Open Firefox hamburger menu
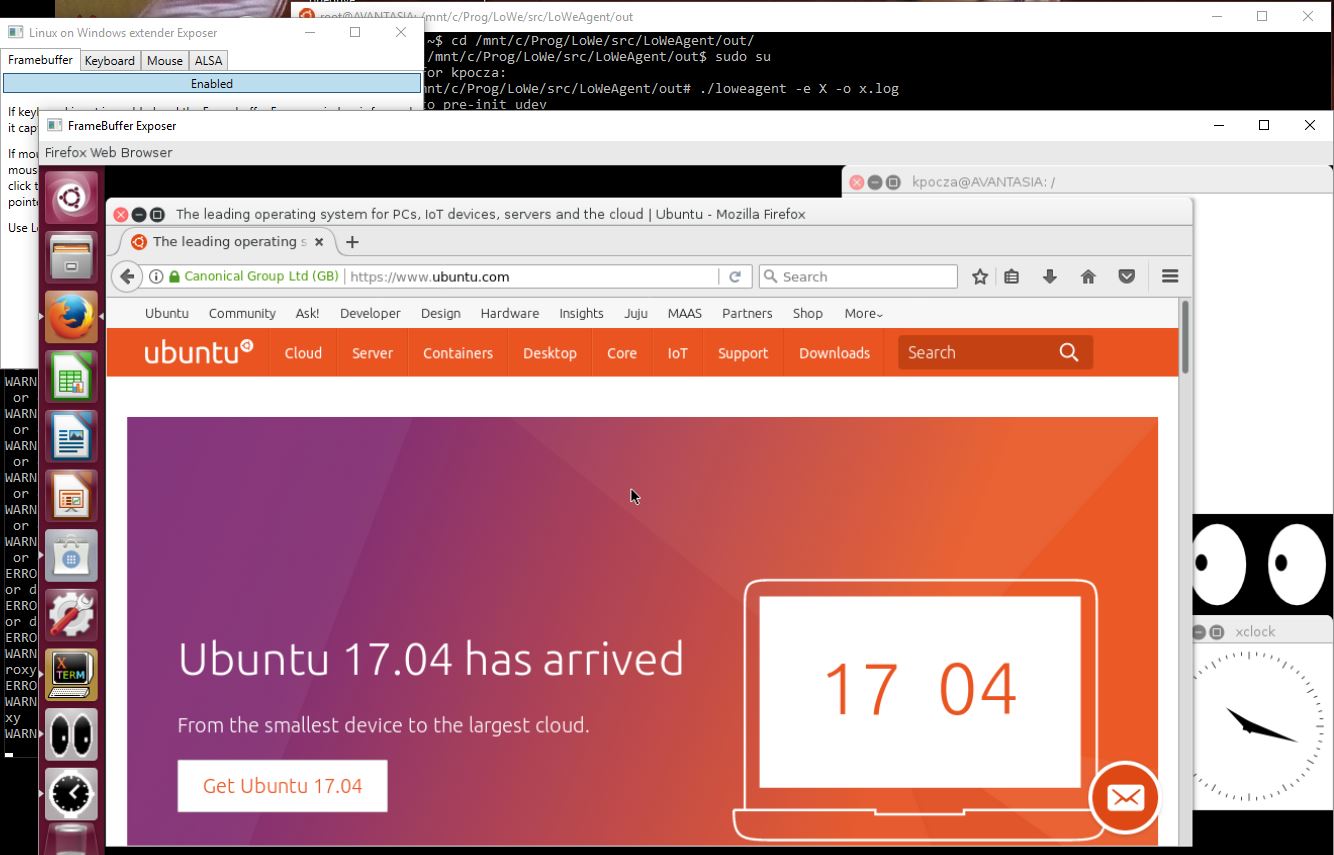Screen dimensions: 1334x855 [1170, 277]
